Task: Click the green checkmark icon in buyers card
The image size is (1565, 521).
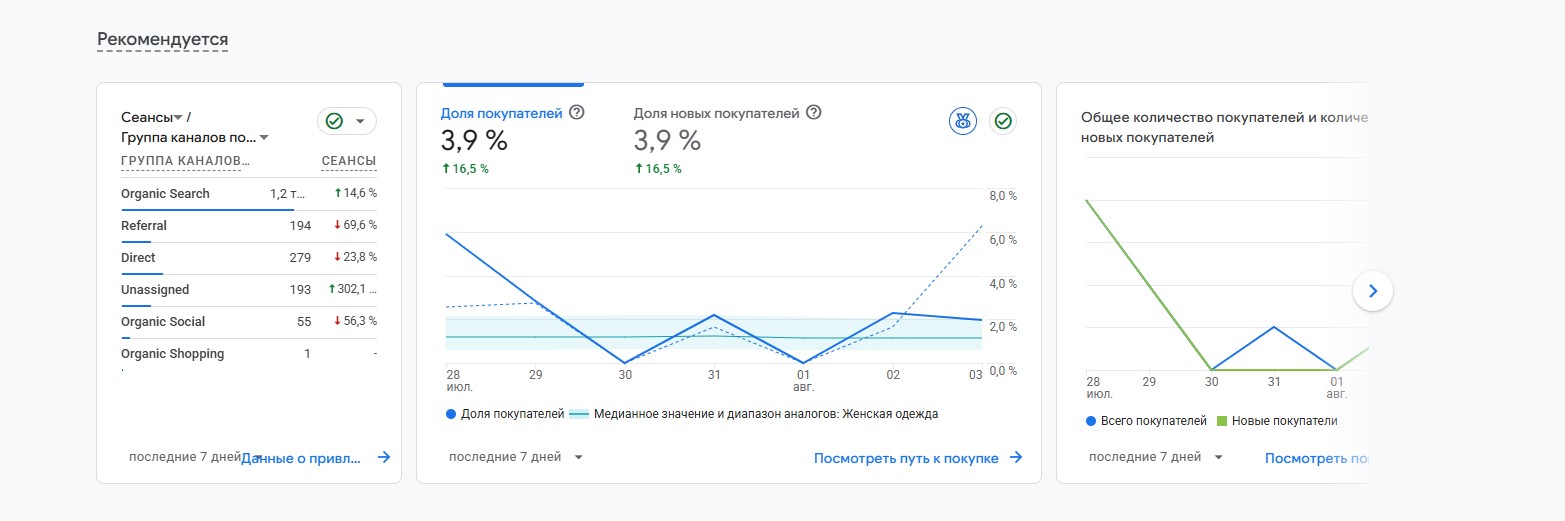Action: pyautogui.click(x=1003, y=121)
